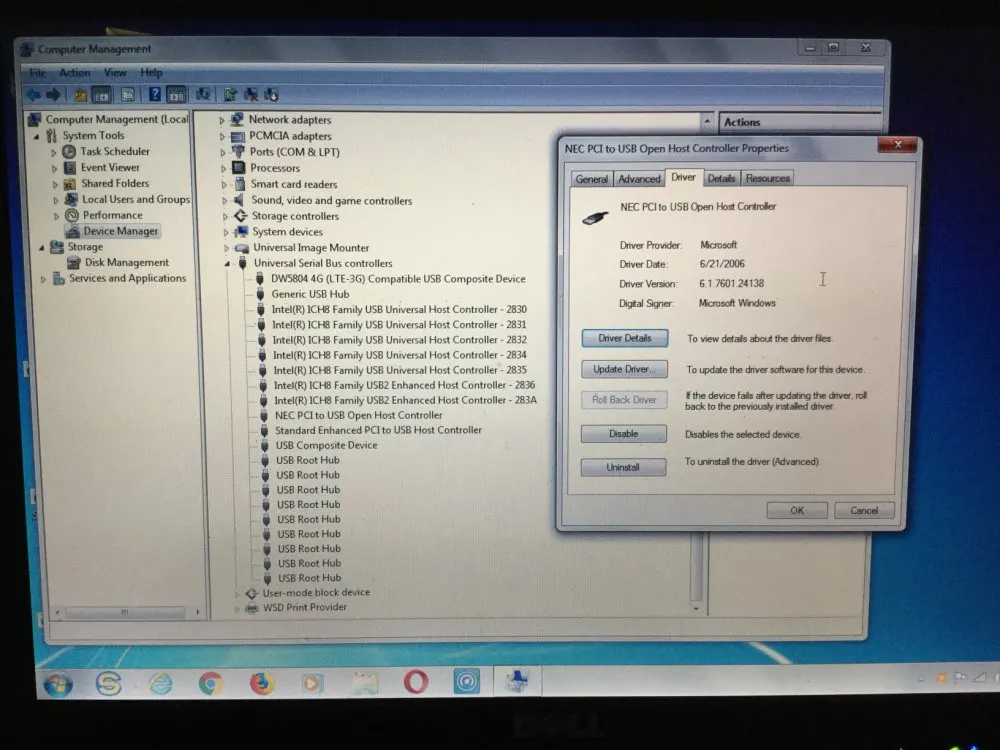Click the Event Viewer icon
The height and width of the screenshot is (750, 1000).
[70, 168]
